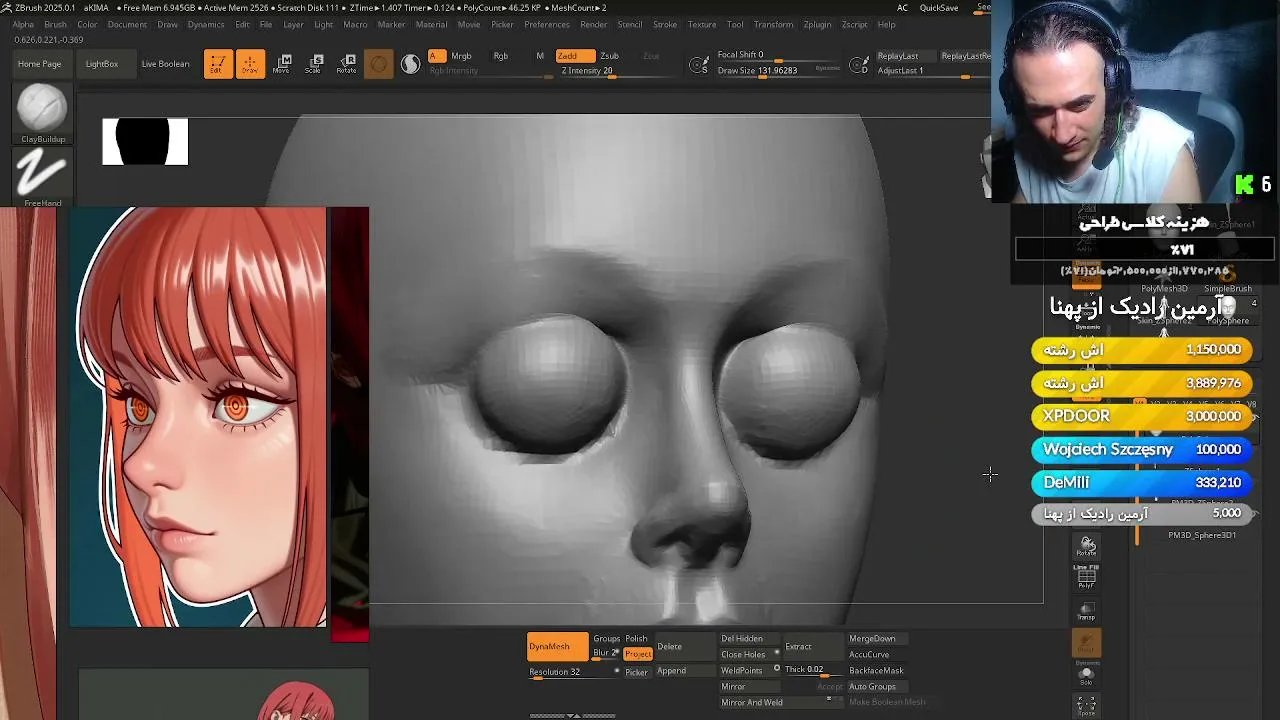Click the orange gizmo sphere icon
This screenshot has height=720, width=1280.
click(378, 64)
